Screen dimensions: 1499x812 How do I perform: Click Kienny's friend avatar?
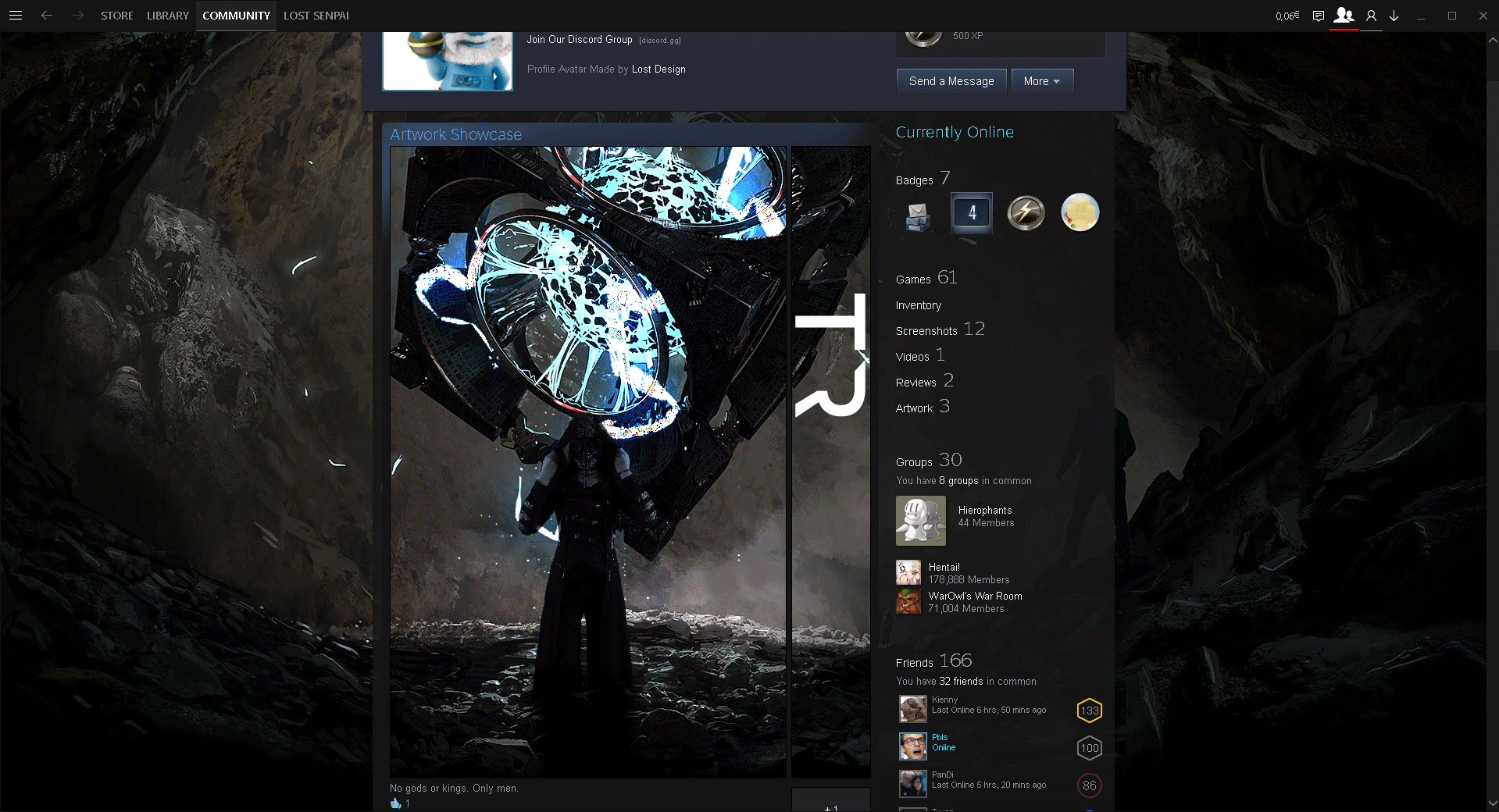point(913,709)
